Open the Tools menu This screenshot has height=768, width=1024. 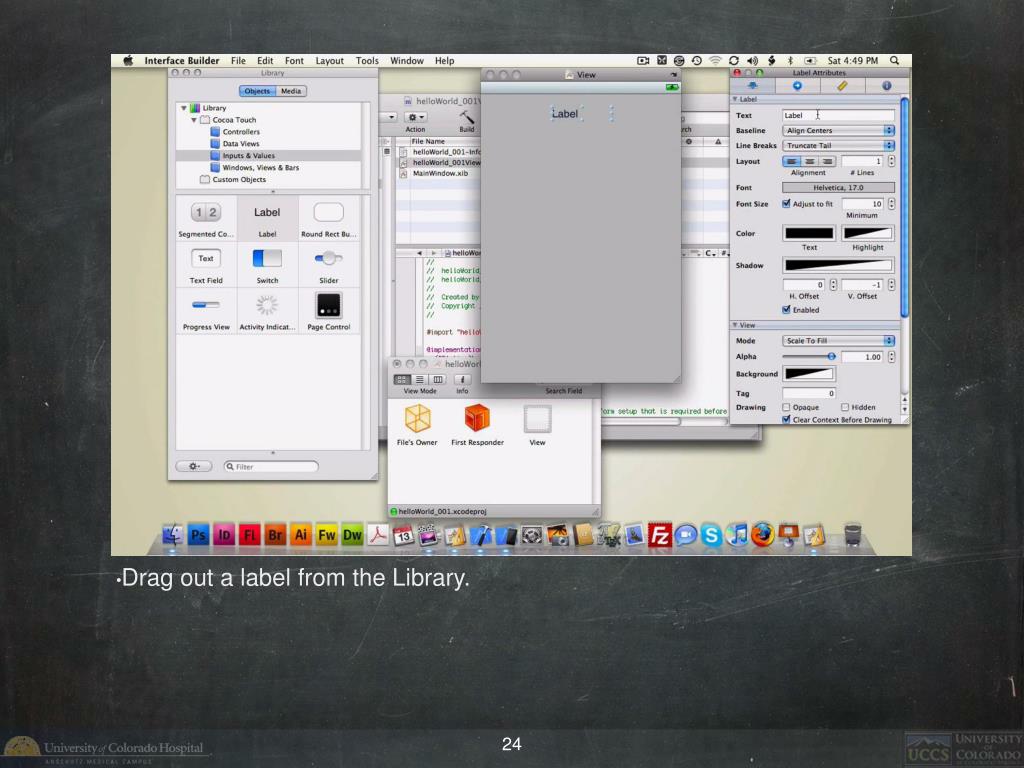(367, 61)
